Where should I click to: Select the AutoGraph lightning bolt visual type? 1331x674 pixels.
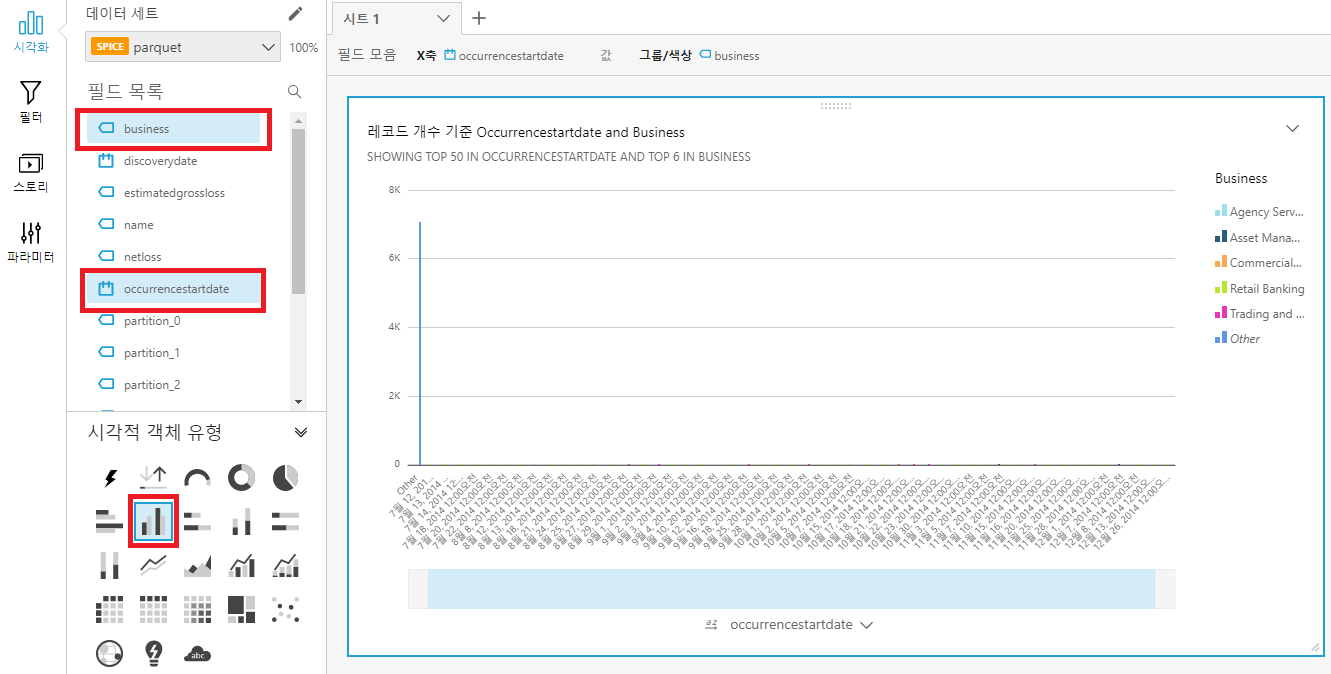pyautogui.click(x=110, y=478)
